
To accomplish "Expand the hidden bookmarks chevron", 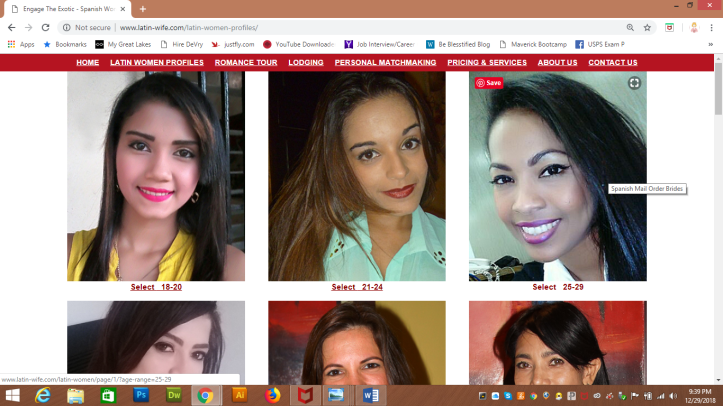I will [711, 44].
